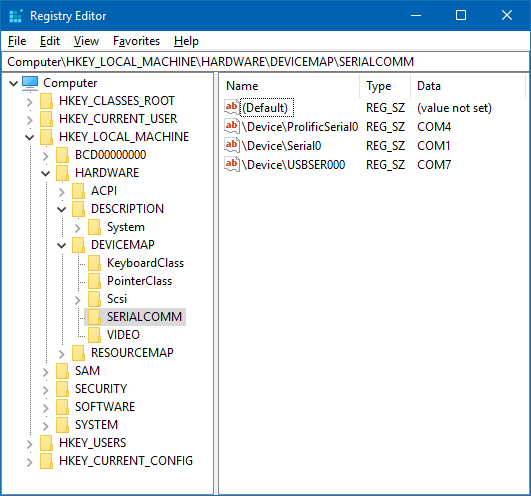Screen dimensions: 531x496
Task: Open the Favorites menu
Action: [x=136, y=41]
